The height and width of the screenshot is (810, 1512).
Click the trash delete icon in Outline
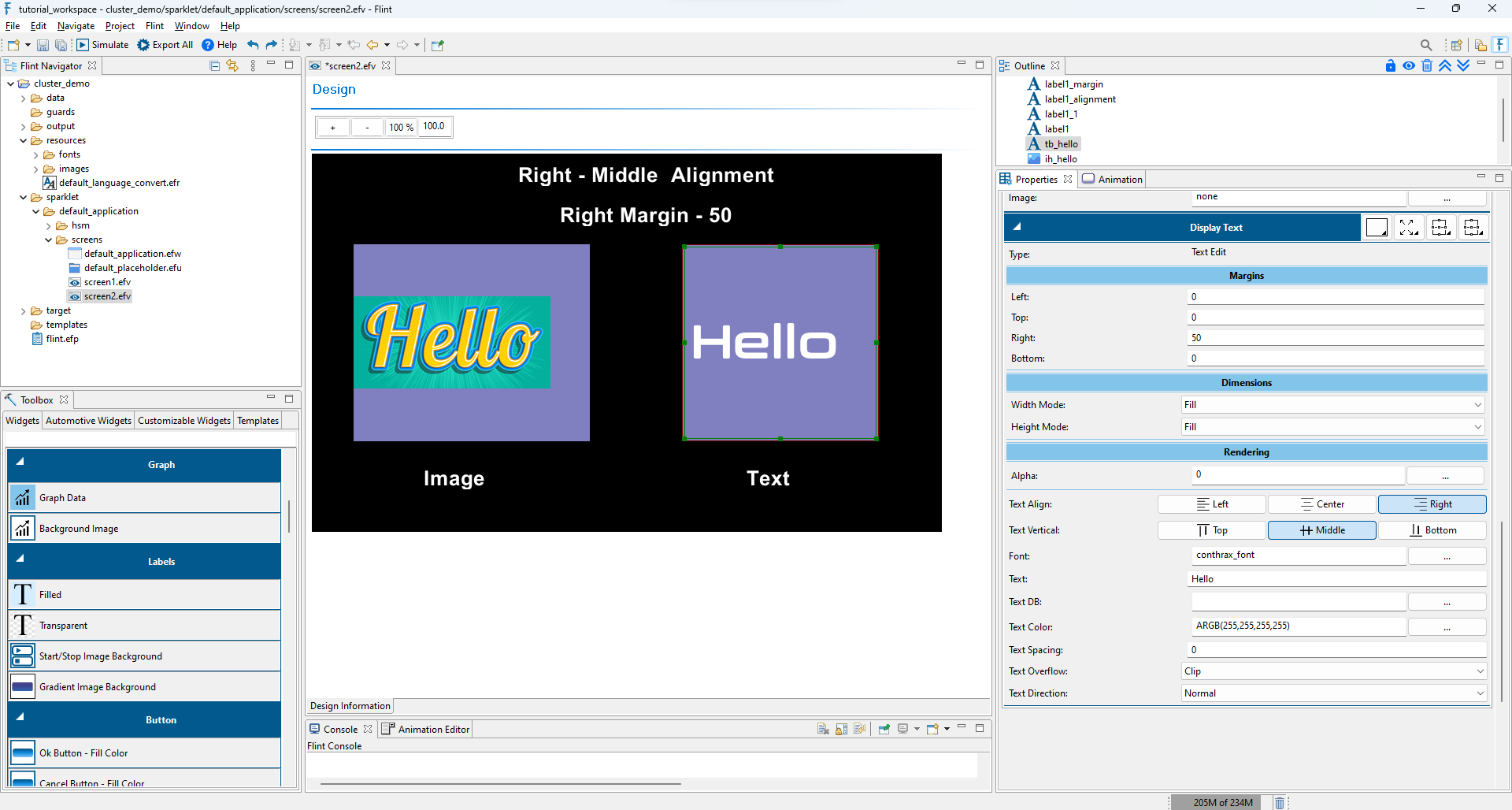coord(1426,65)
